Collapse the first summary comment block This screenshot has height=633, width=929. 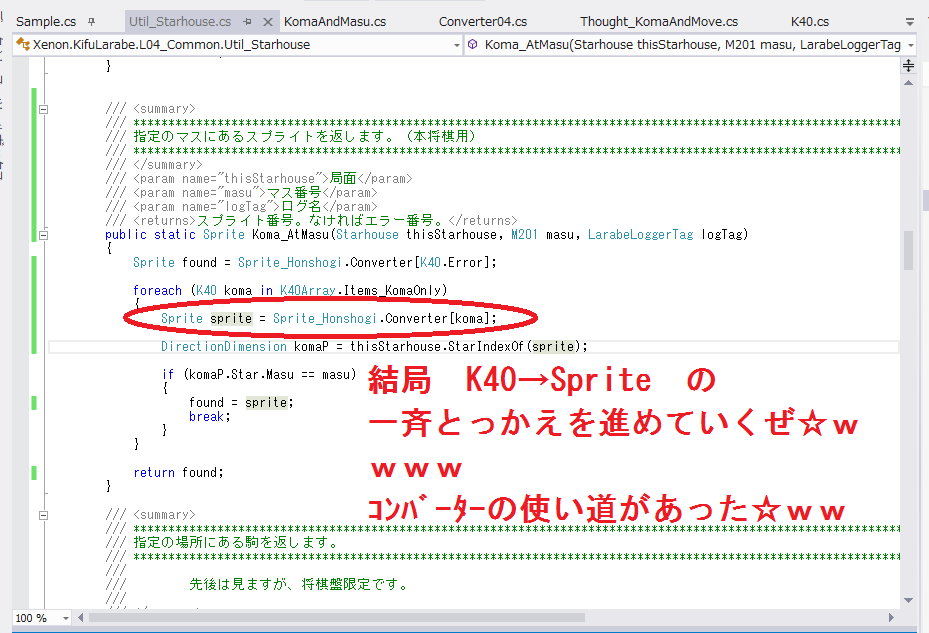[x=43, y=109]
